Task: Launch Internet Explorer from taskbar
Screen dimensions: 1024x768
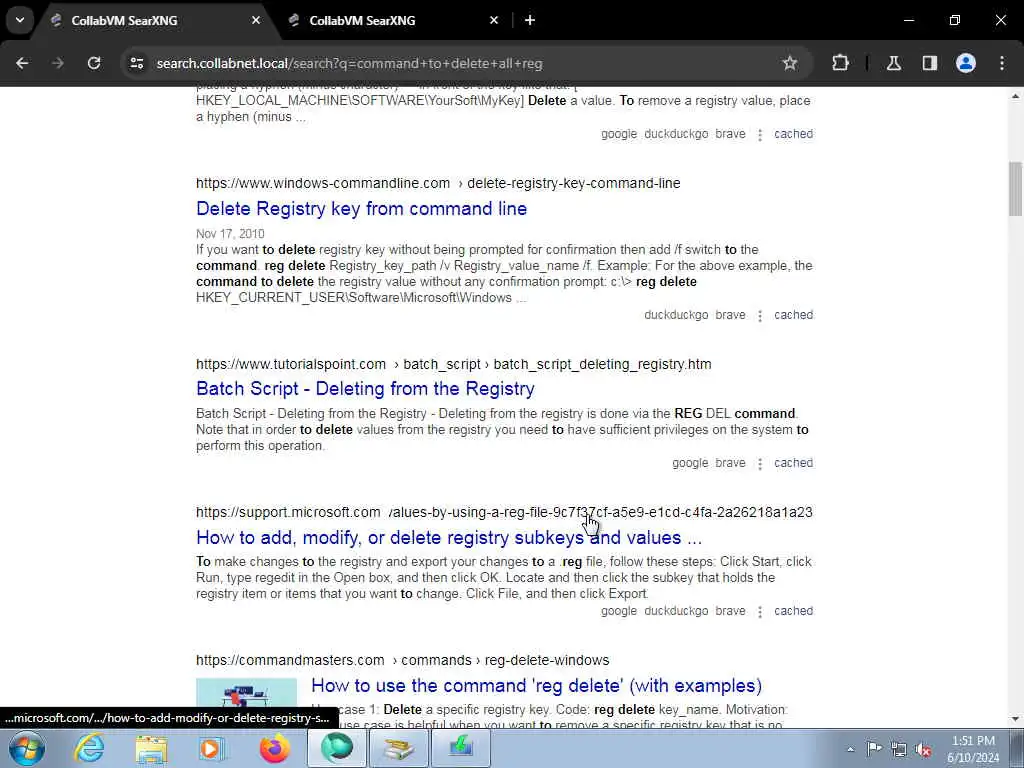Action: tap(89, 748)
